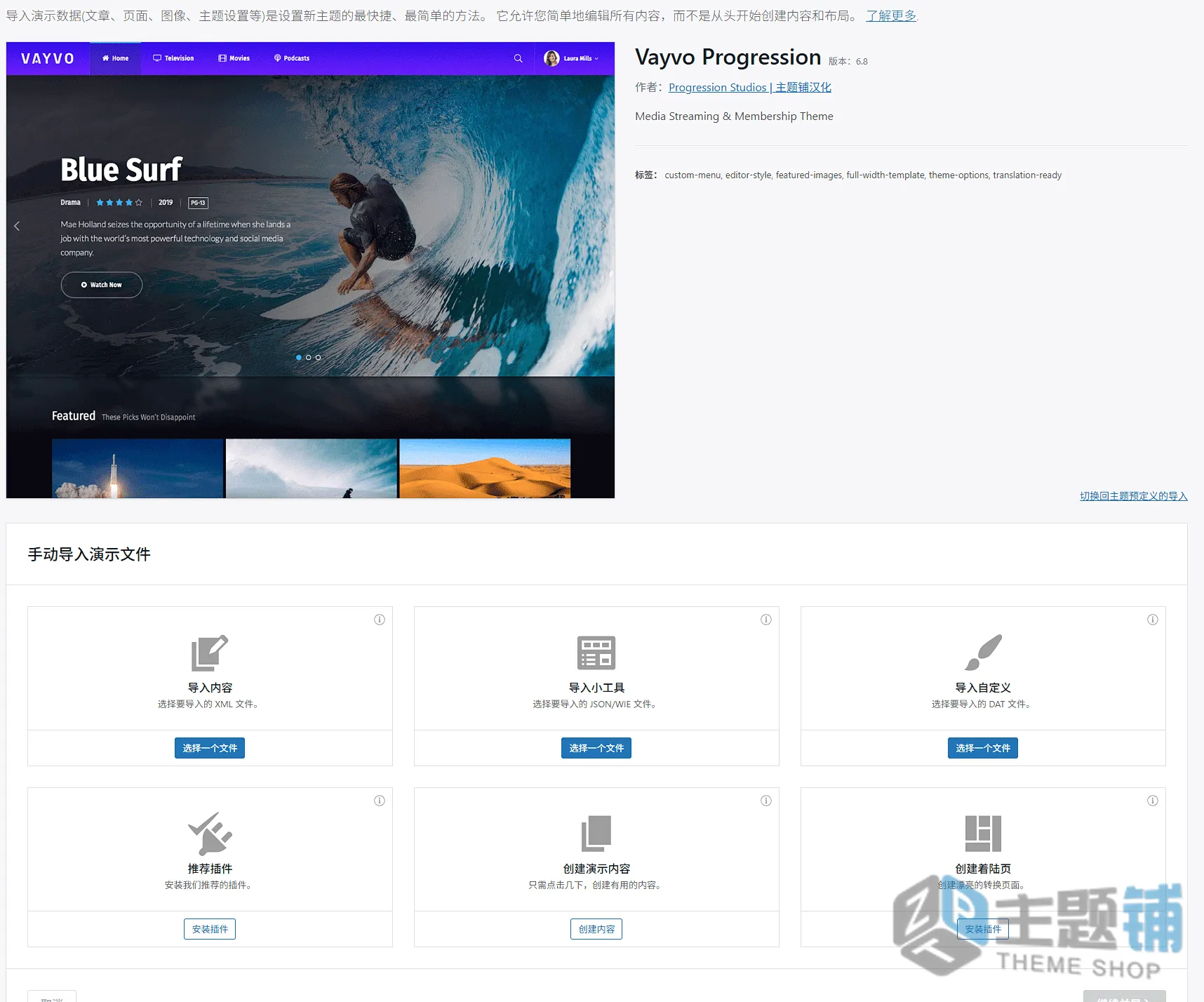Image resolution: width=1204 pixels, height=1002 pixels.
Task: Click the info icon on 创建着陆页 card
Action: [1153, 801]
